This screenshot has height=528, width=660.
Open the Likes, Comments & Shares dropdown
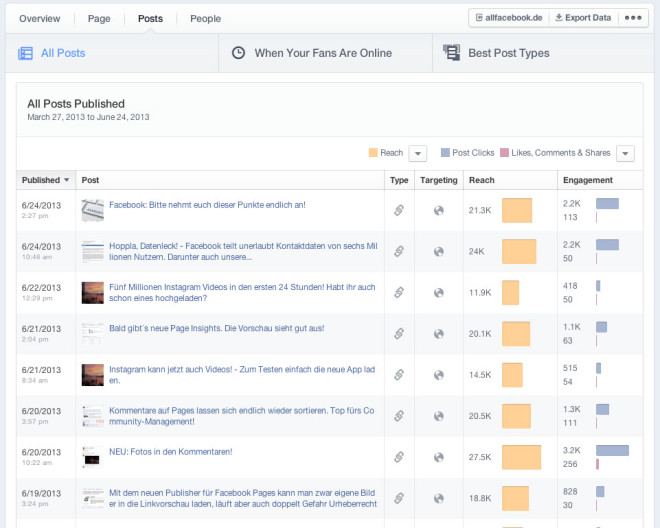coord(625,153)
